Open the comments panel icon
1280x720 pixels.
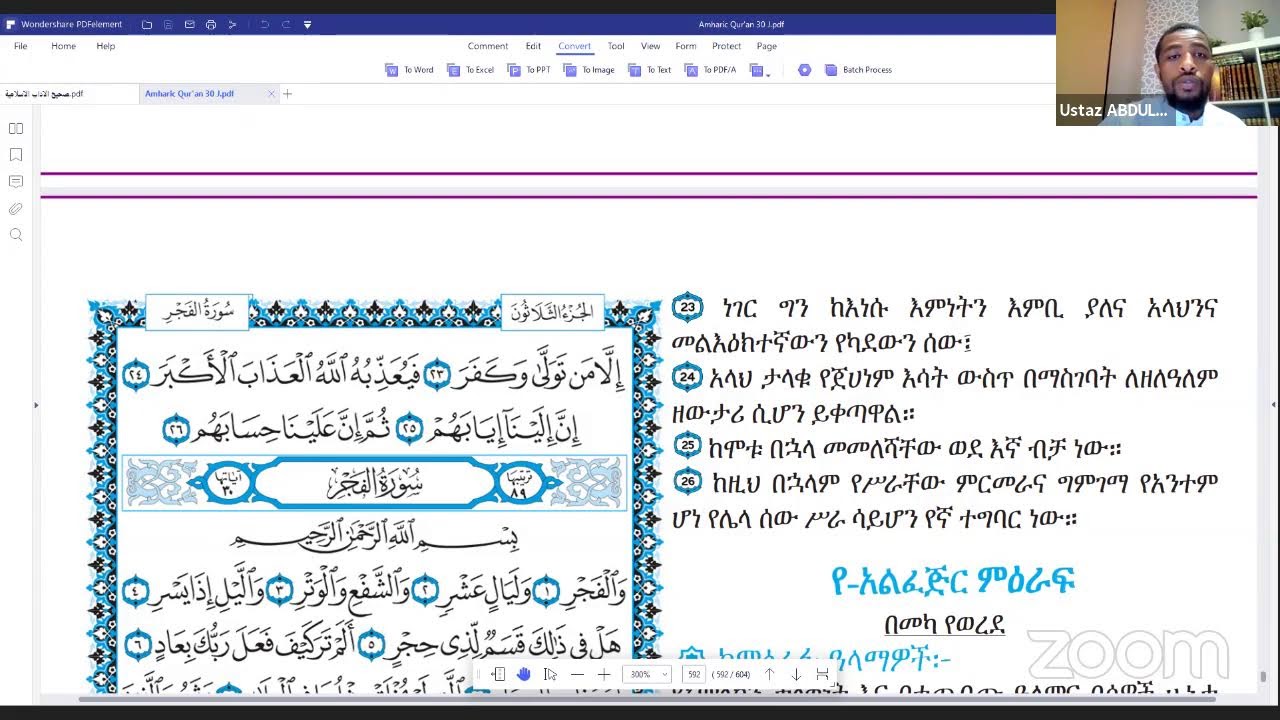coord(16,182)
